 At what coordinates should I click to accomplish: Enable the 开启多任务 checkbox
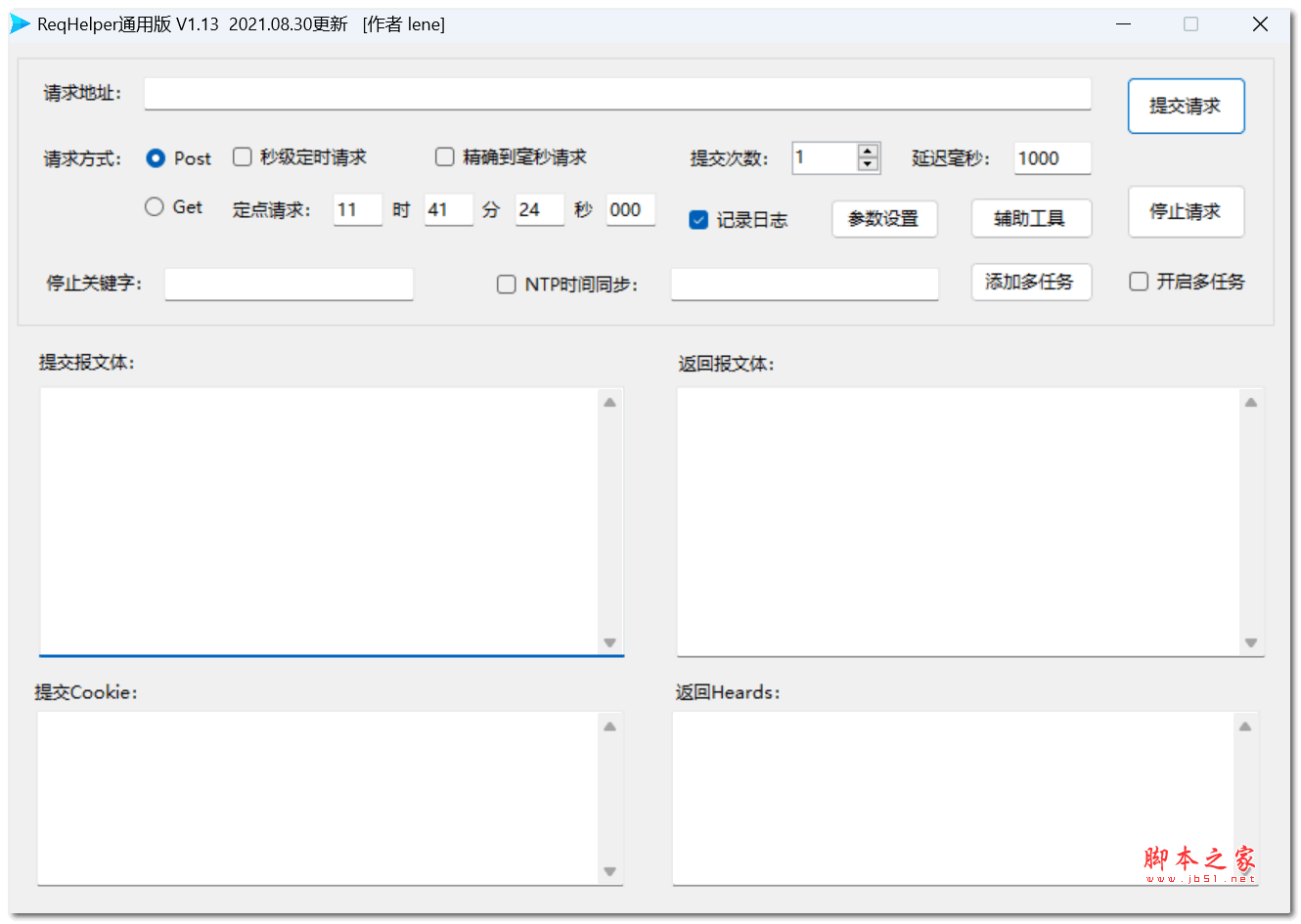click(1139, 281)
